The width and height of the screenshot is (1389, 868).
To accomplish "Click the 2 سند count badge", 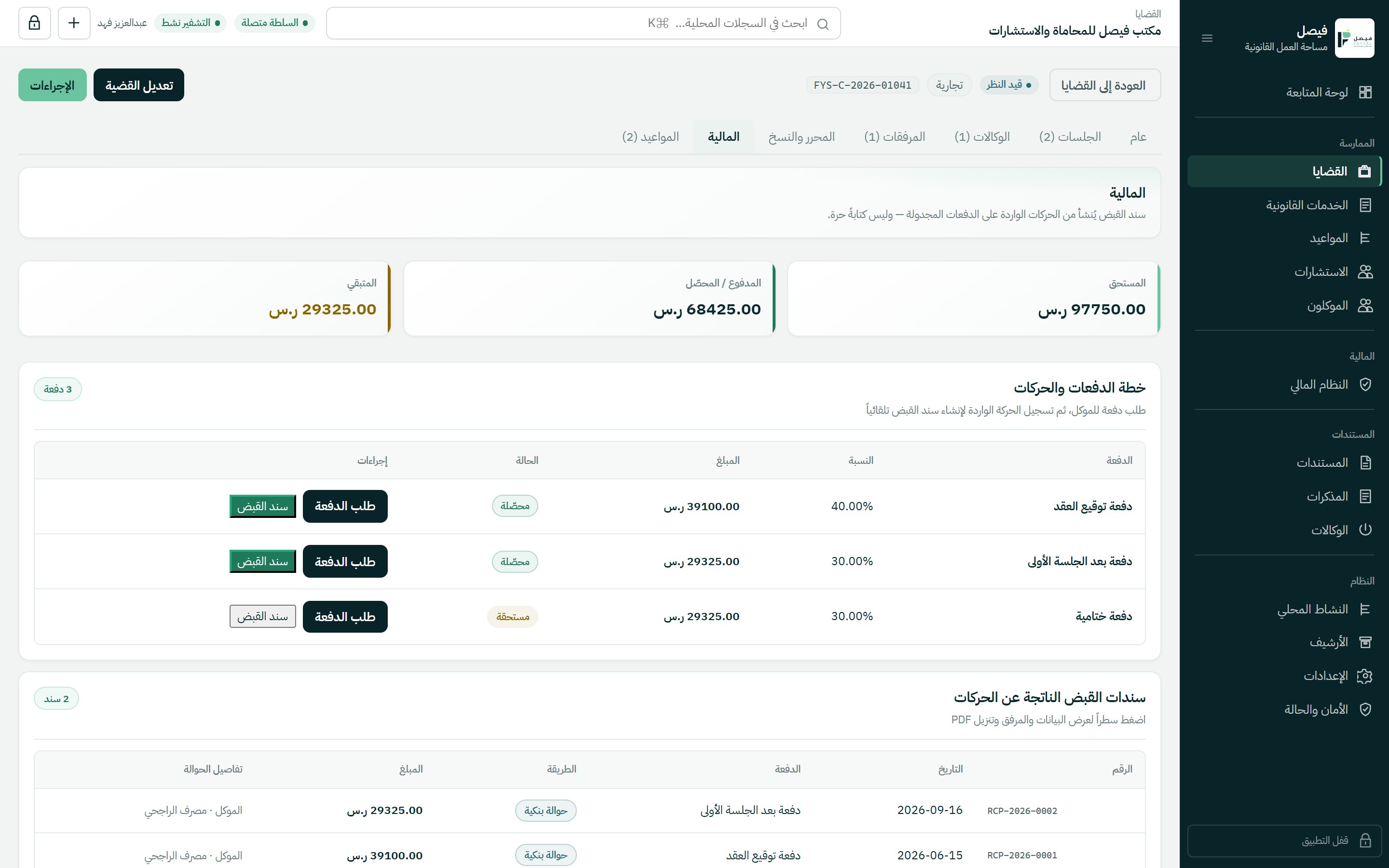I will pyautogui.click(x=56, y=699).
